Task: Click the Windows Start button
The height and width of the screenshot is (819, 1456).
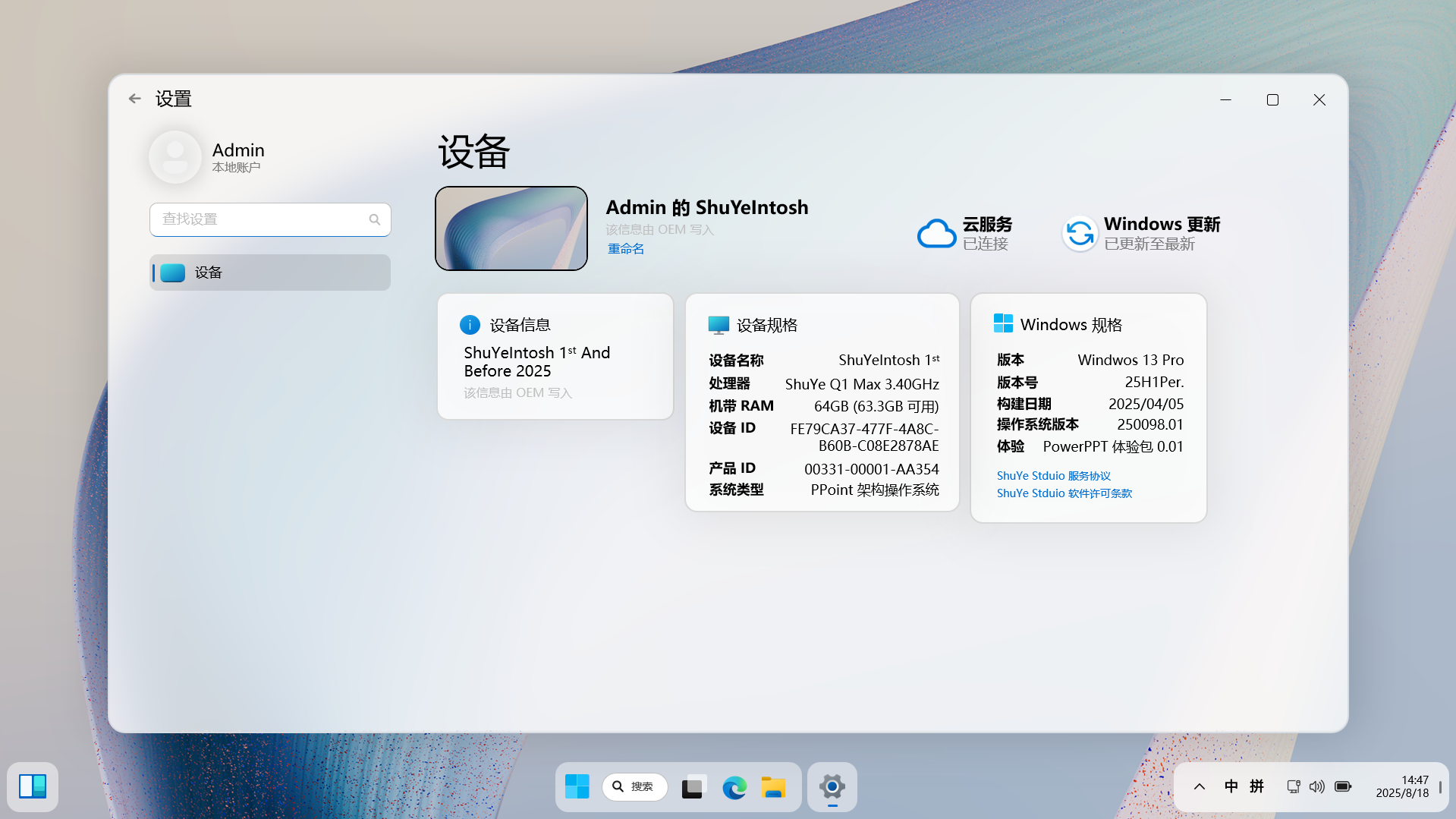Action: 577,787
